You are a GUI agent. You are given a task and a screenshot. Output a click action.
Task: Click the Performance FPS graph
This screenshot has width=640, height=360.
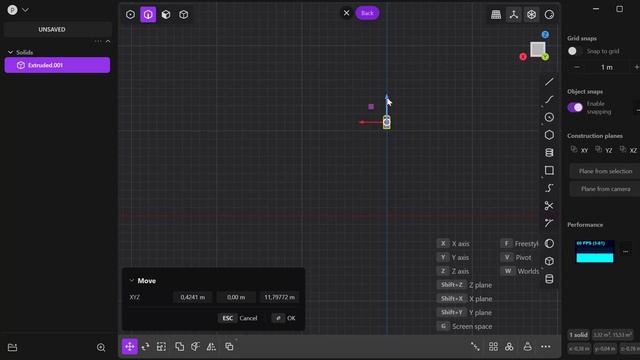[595, 251]
